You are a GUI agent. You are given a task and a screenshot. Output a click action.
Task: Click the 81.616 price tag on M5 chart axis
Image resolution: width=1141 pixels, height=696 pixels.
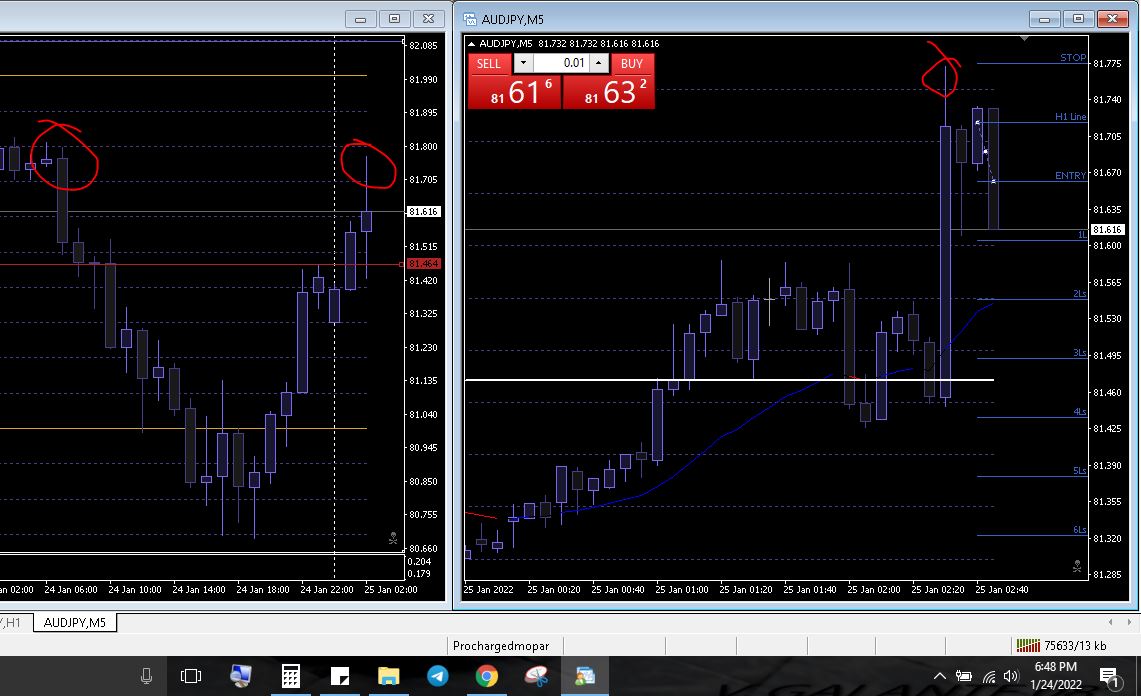1108,229
